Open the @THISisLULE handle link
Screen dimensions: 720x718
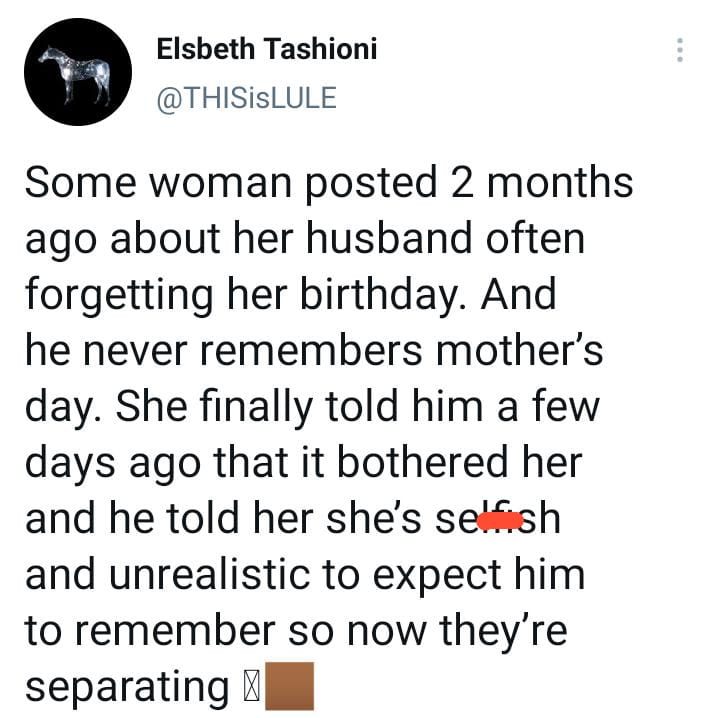click(247, 97)
